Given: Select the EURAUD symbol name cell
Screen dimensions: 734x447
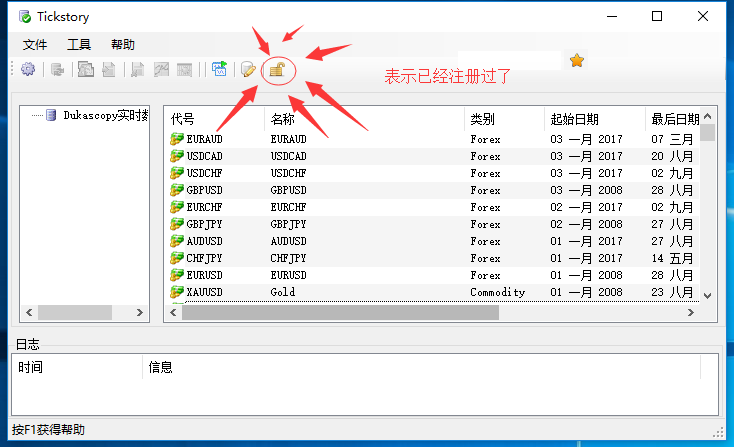Looking at the screenshot, I should pyautogui.click(x=288, y=139).
